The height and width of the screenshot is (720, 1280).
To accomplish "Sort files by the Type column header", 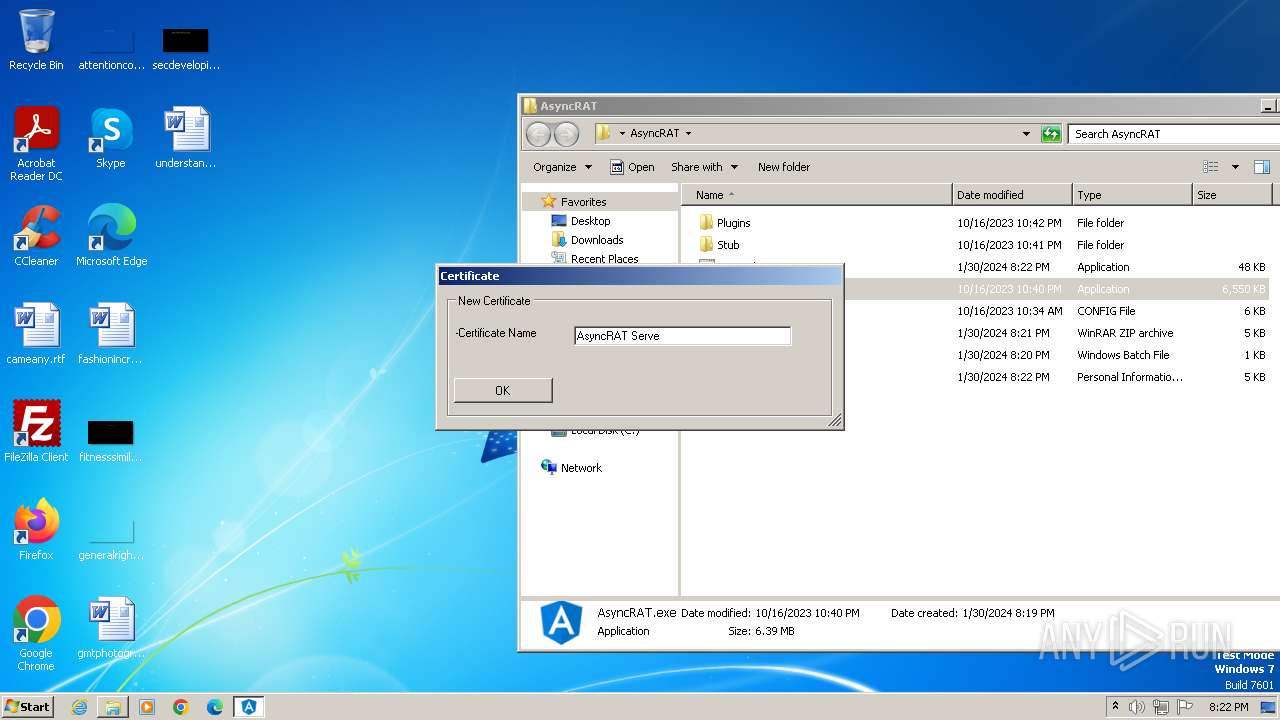I will pos(1132,195).
